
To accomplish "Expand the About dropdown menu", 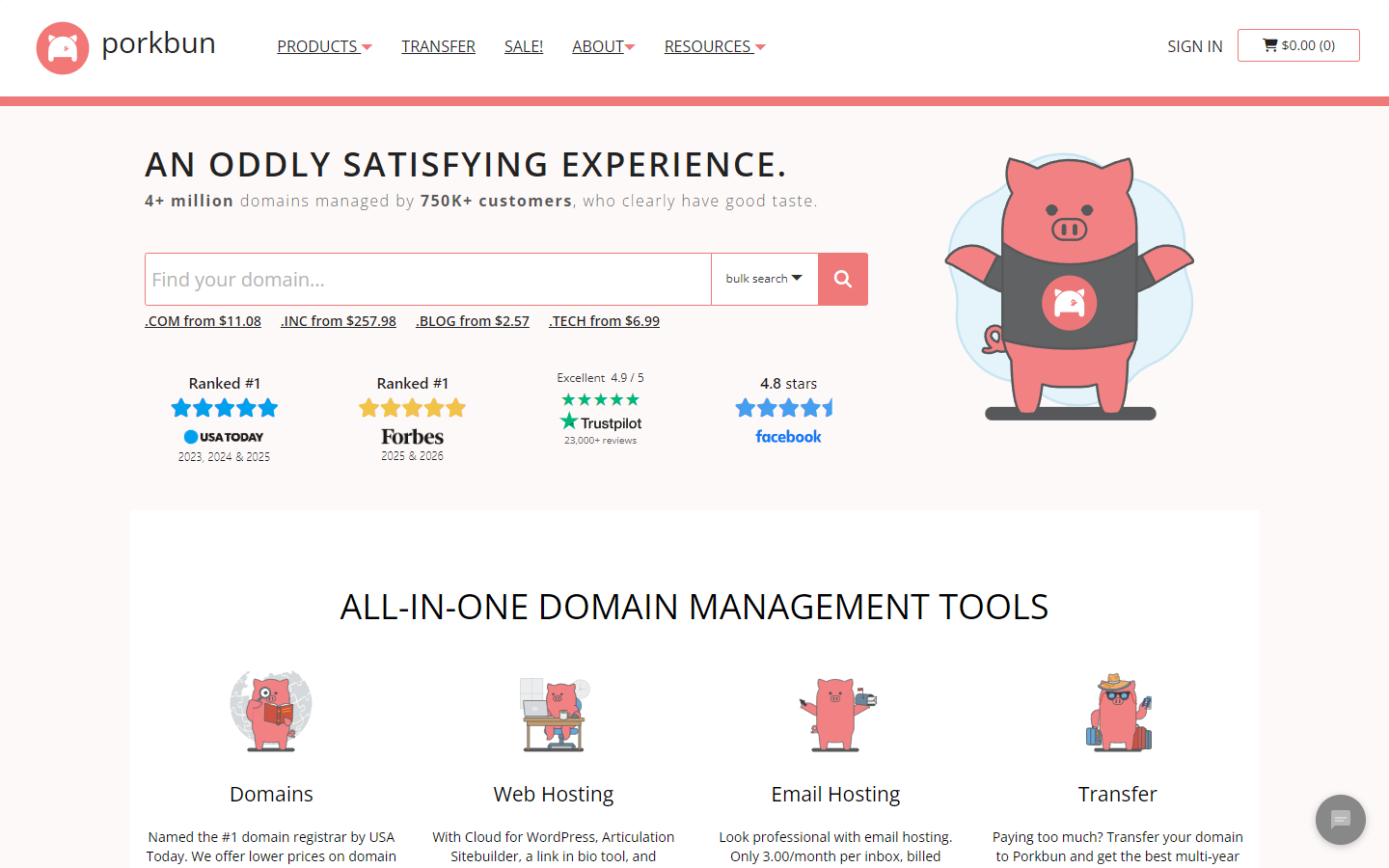I will tap(604, 46).
